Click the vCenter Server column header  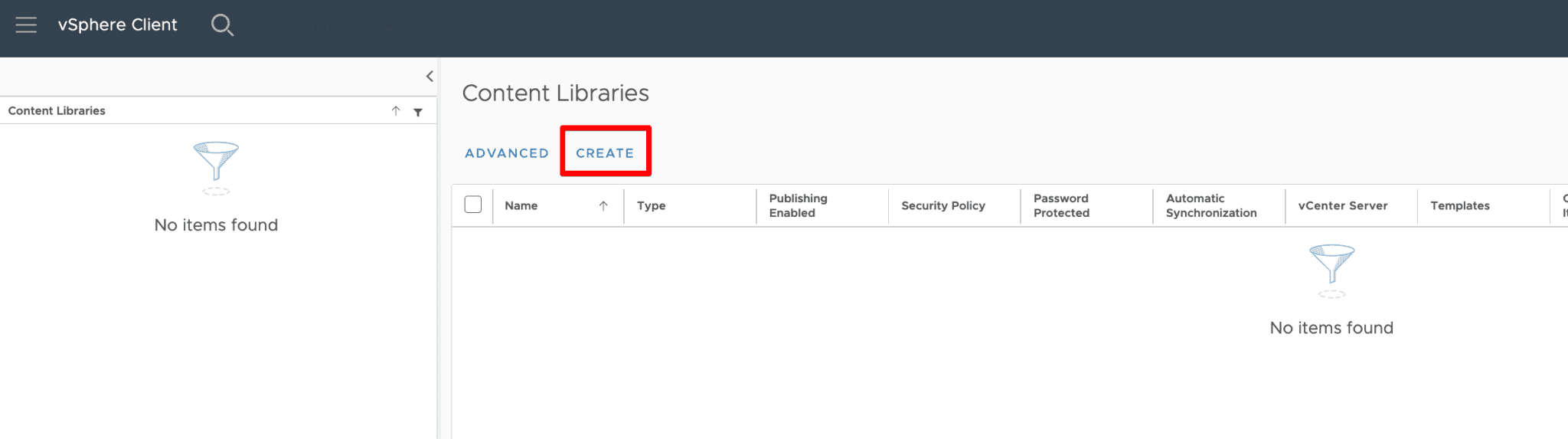(x=1343, y=206)
